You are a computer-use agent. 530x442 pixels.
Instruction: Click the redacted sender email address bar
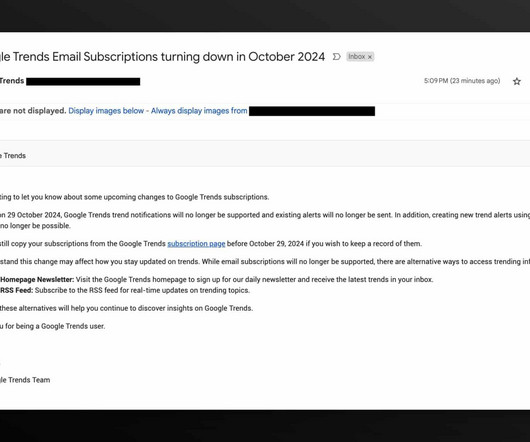pyautogui.click(x=83, y=81)
